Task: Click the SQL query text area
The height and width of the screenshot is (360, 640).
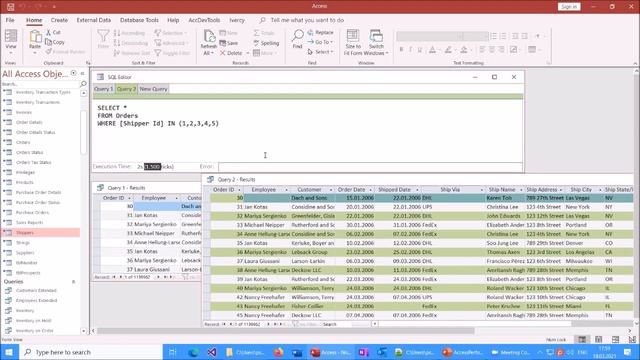Action: coord(307,130)
